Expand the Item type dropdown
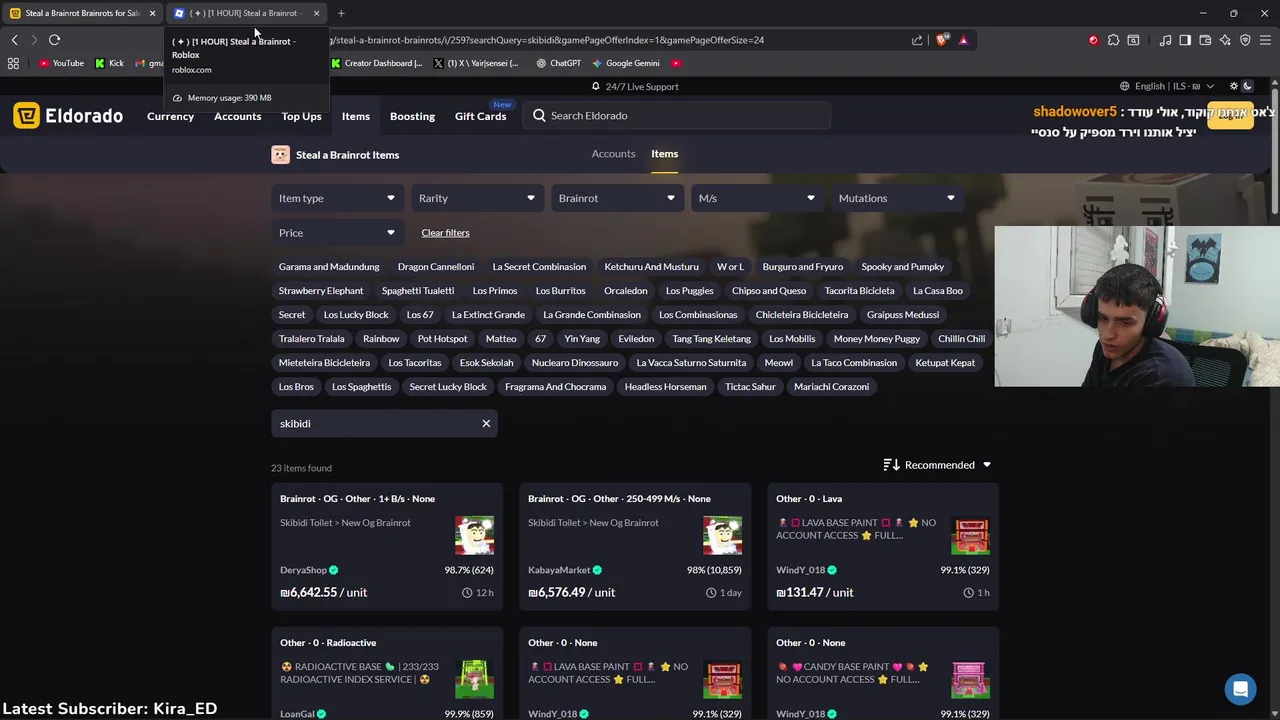 tap(337, 198)
